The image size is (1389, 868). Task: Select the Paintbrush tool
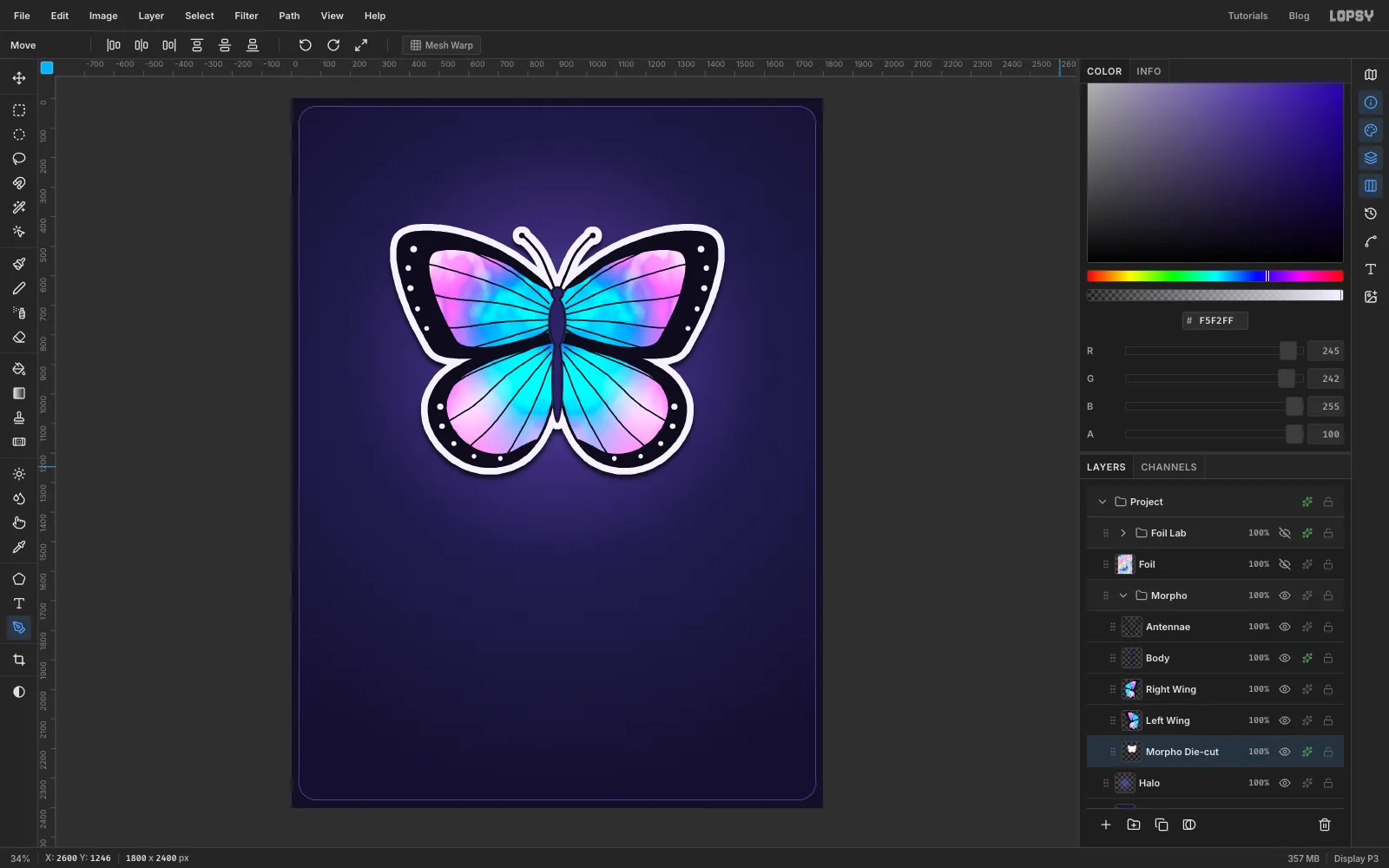point(19,264)
